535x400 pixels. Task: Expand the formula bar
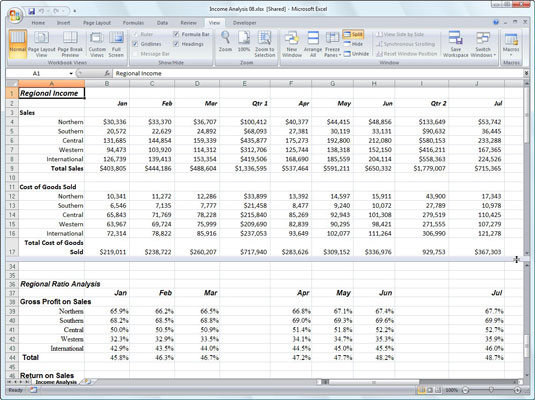[x=526, y=73]
